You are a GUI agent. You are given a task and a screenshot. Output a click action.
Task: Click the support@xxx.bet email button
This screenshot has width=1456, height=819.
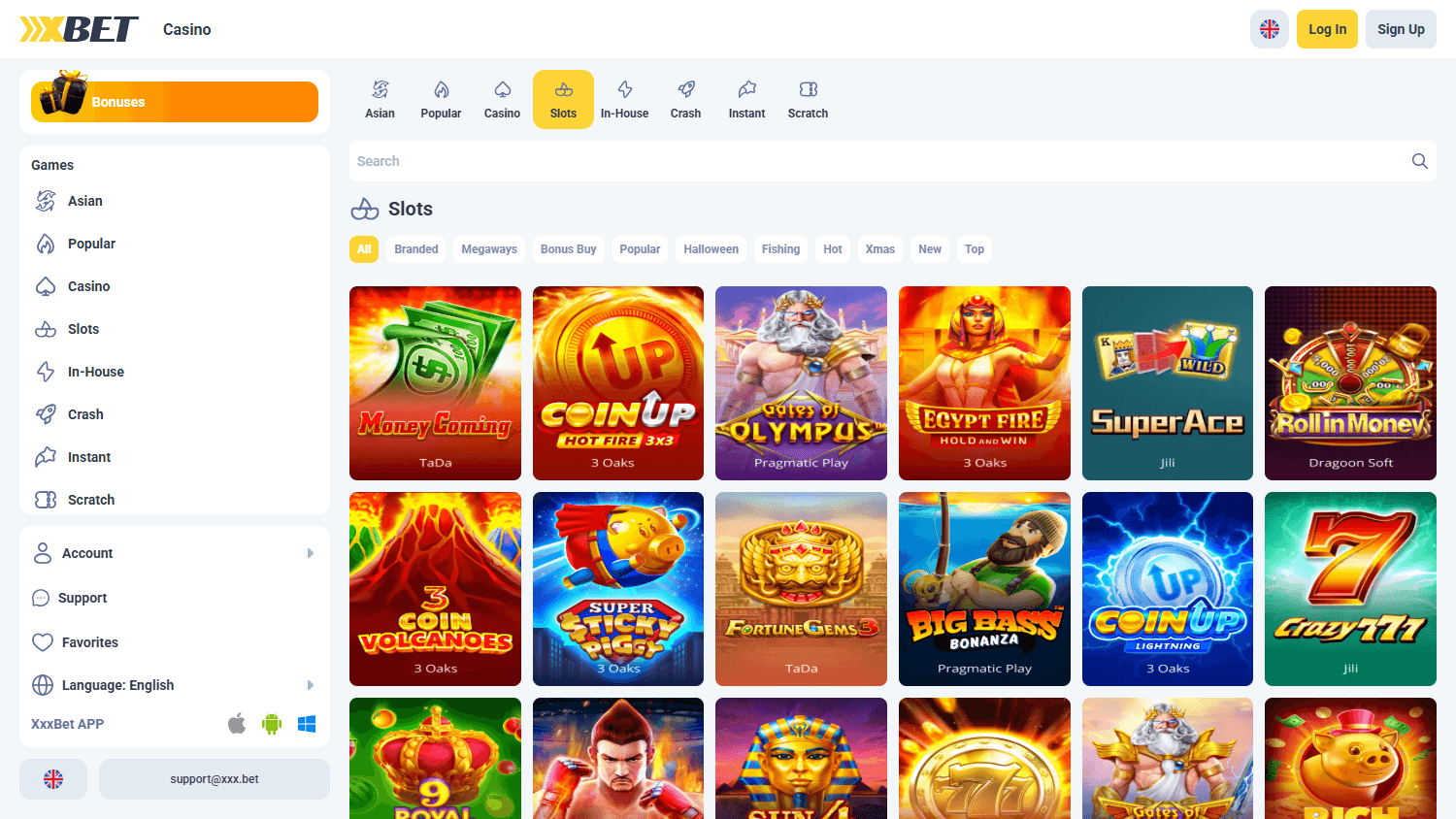click(215, 779)
